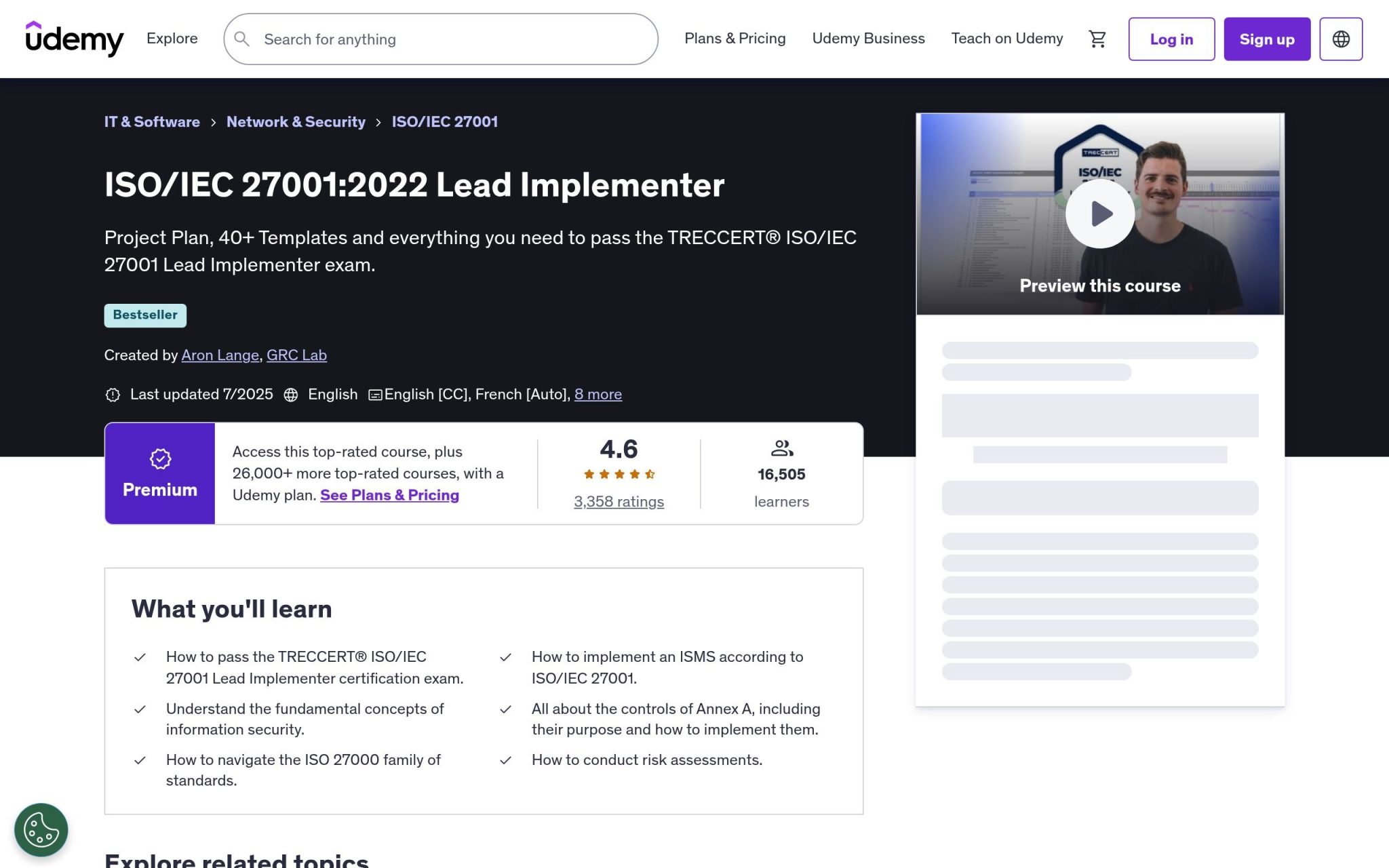The height and width of the screenshot is (868, 1389).
Task: Play the course preview video
Action: 1099,214
